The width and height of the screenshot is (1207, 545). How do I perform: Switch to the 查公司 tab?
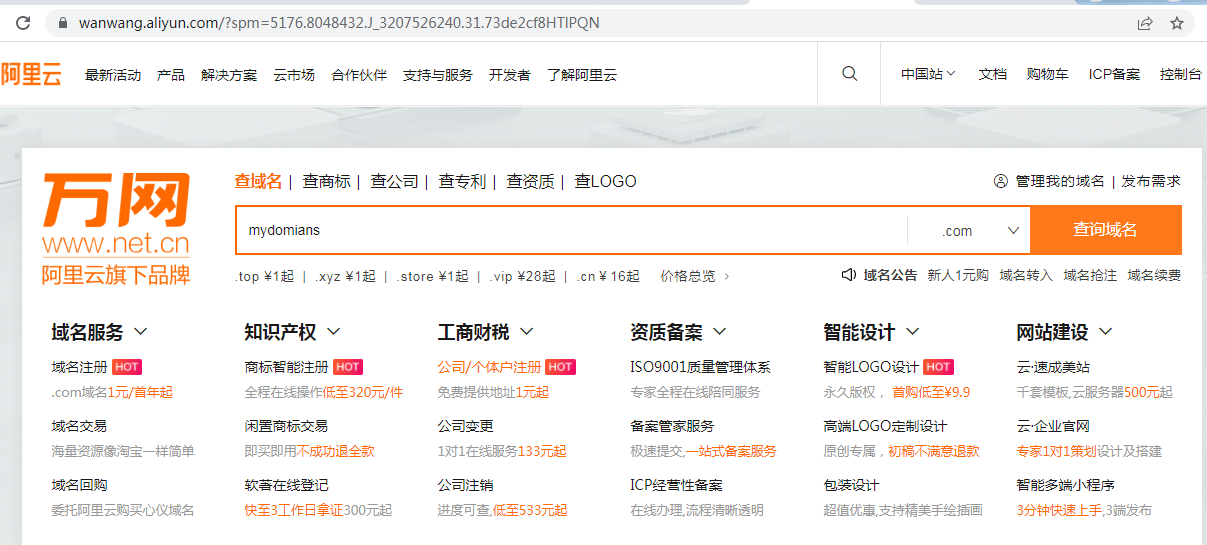pos(395,181)
